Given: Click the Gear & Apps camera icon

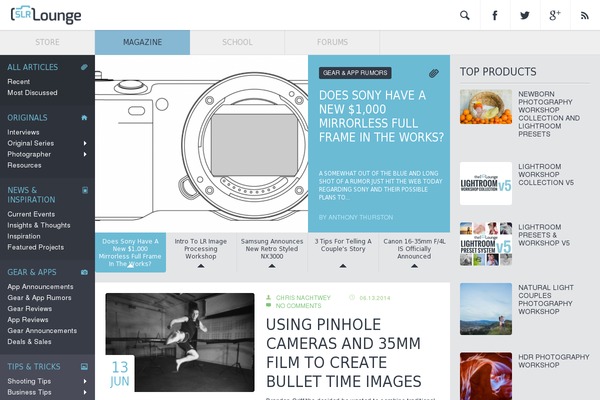Looking at the screenshot, I should click(84, 272).
